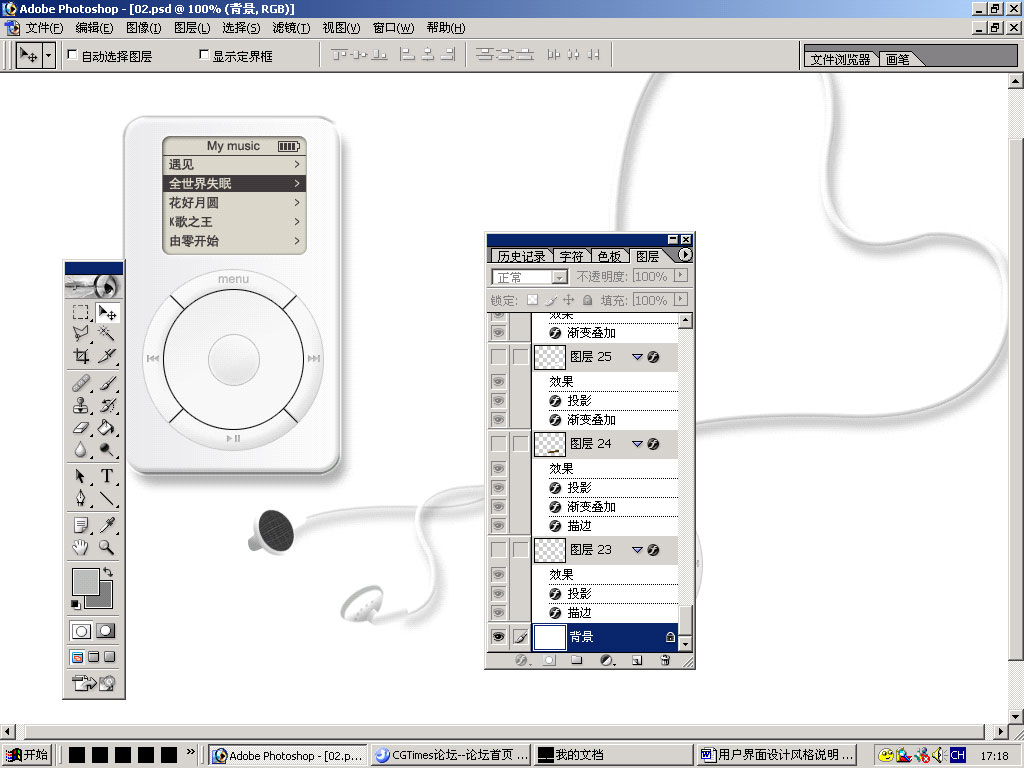Pick the Magic Wand tool
Image resolution: width=1024 pixels, height=768 pixels.
[x=107, y=334]
